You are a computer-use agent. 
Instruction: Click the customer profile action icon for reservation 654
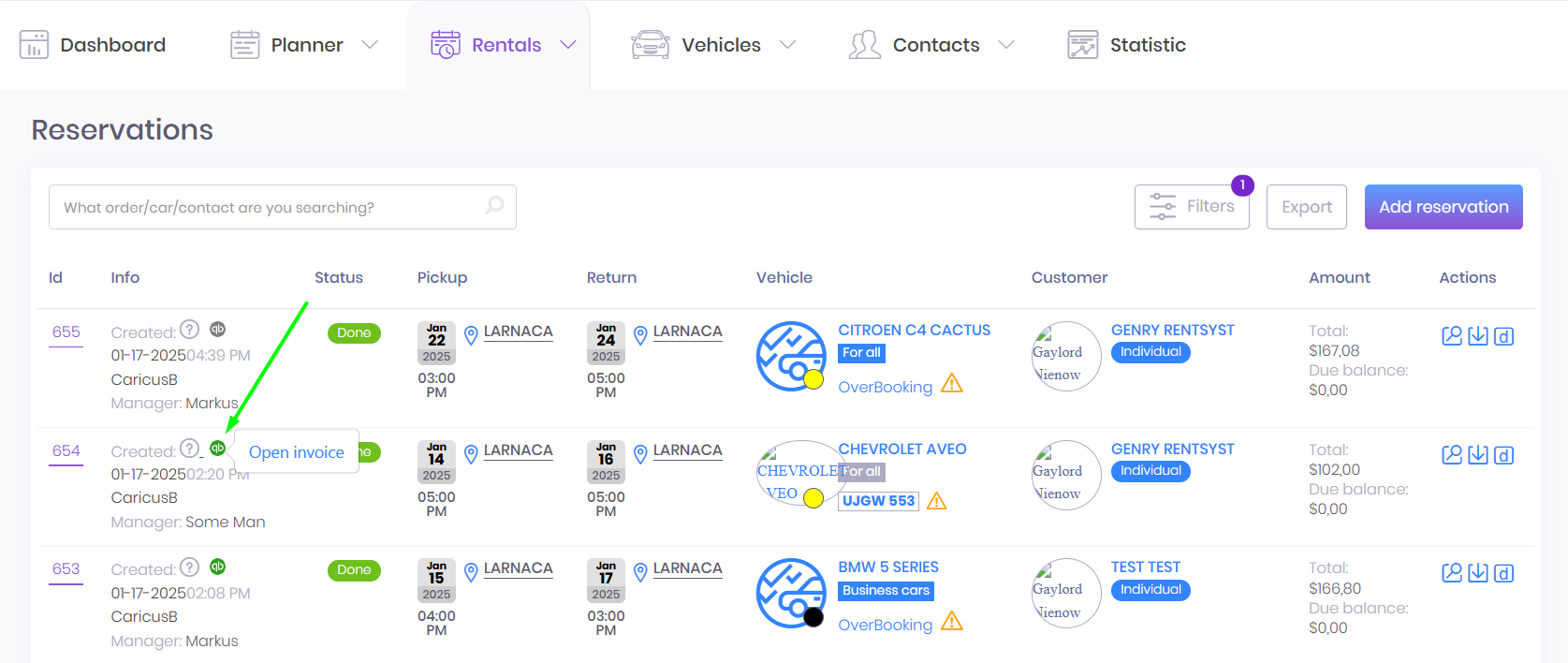[x=1451, y=455]
